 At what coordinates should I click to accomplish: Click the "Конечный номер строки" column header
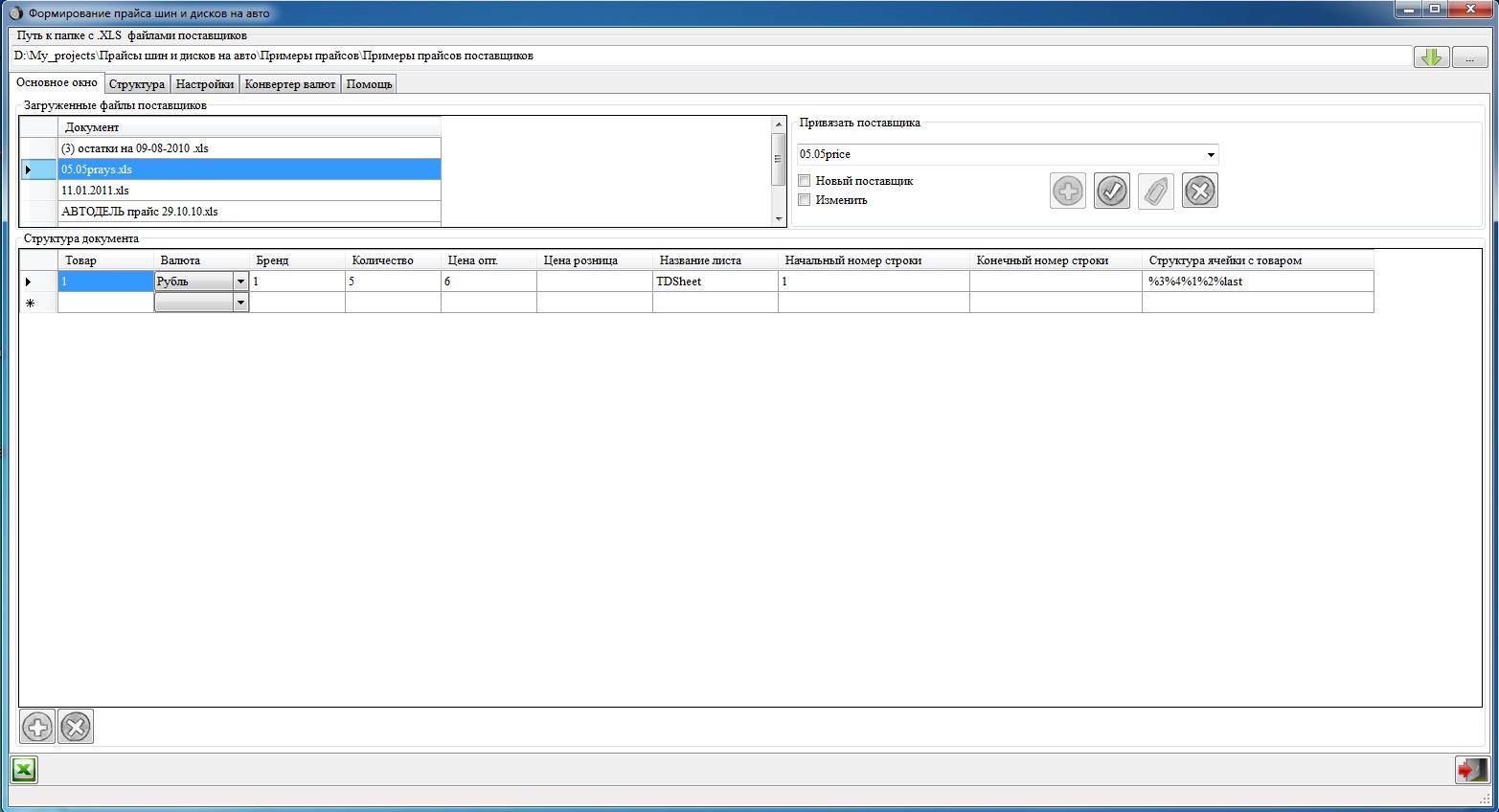point(1056,260)
